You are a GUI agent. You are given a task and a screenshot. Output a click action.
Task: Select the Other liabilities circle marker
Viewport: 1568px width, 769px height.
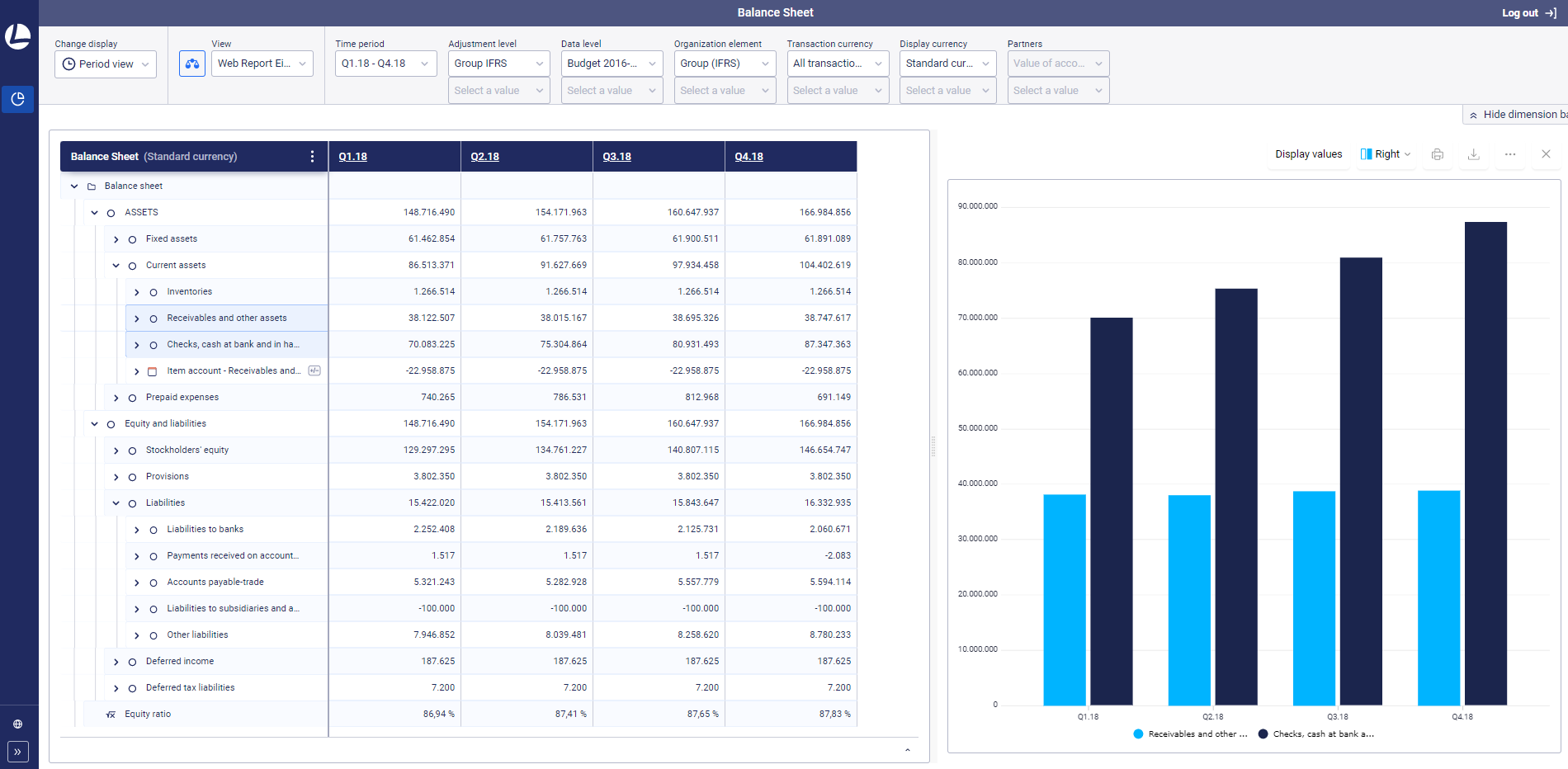153,635
